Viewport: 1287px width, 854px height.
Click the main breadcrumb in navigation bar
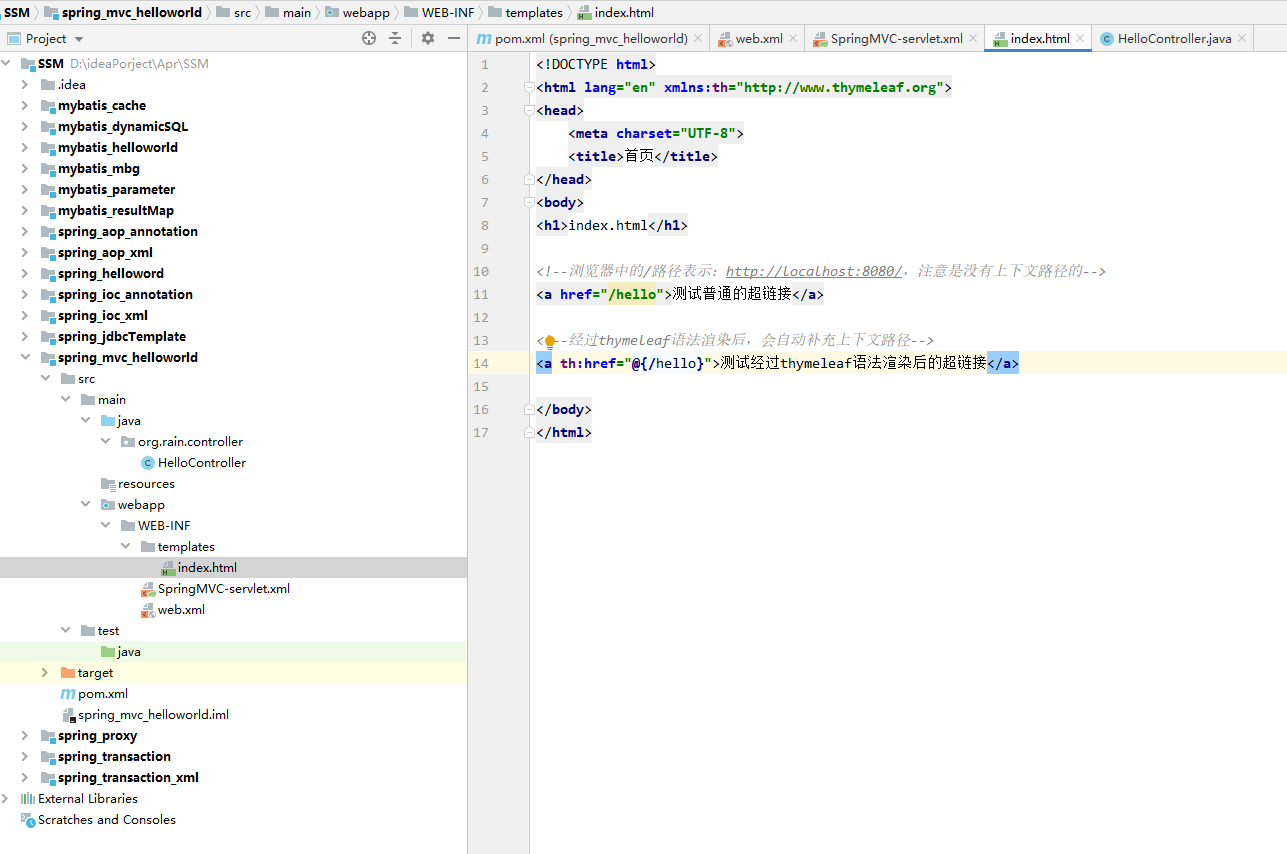pos(288,12)
